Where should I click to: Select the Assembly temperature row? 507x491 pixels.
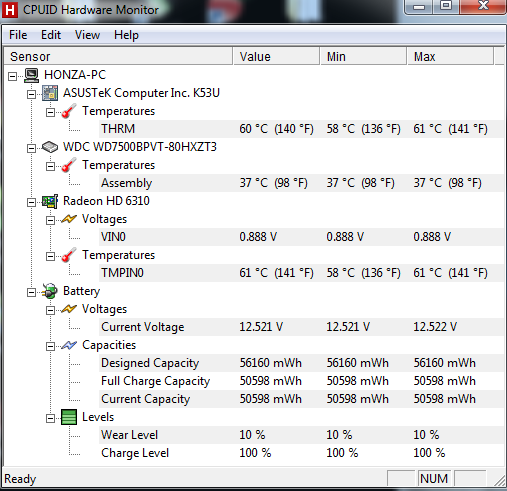[x=301, y=183]
